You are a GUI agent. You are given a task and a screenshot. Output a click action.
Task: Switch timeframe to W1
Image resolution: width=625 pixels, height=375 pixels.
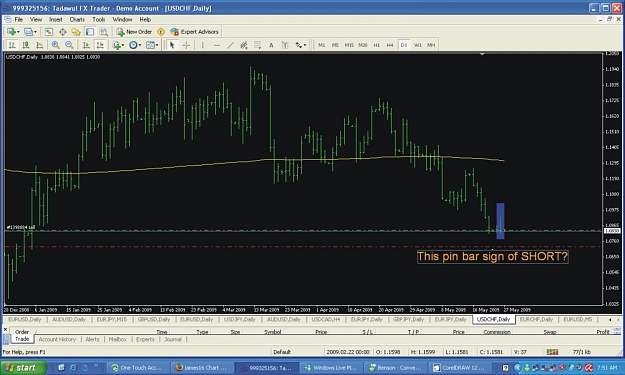[x=417, y=45]
